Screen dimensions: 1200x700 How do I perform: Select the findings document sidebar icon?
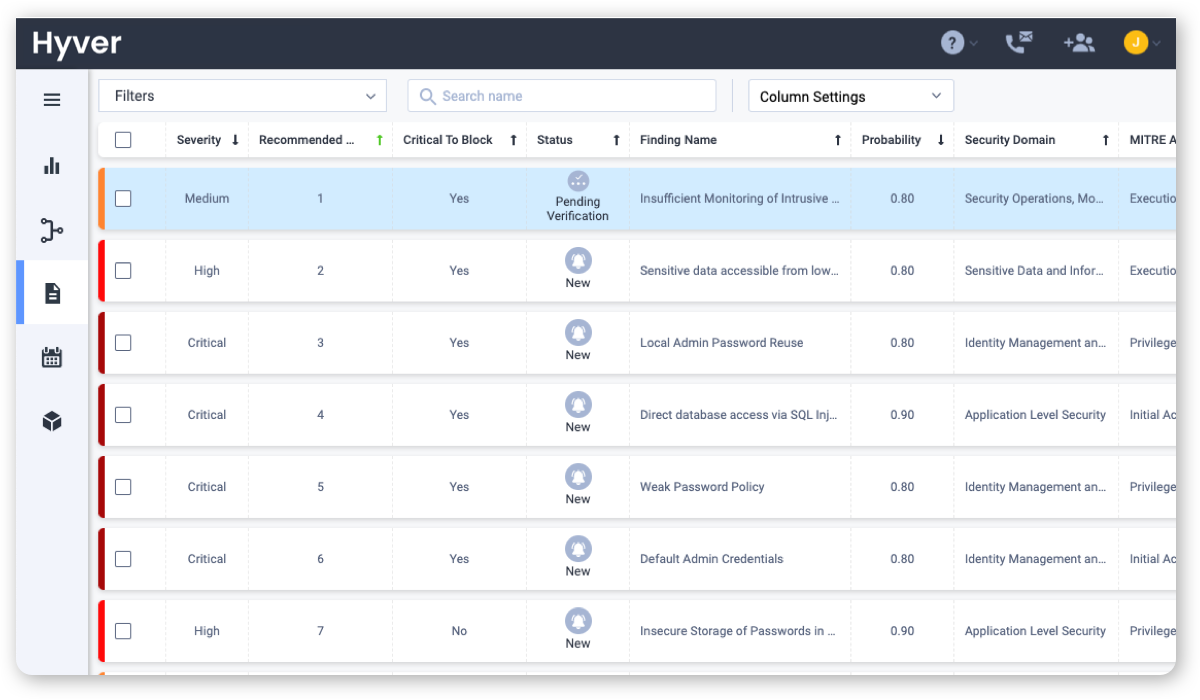(x=53, y=293)
